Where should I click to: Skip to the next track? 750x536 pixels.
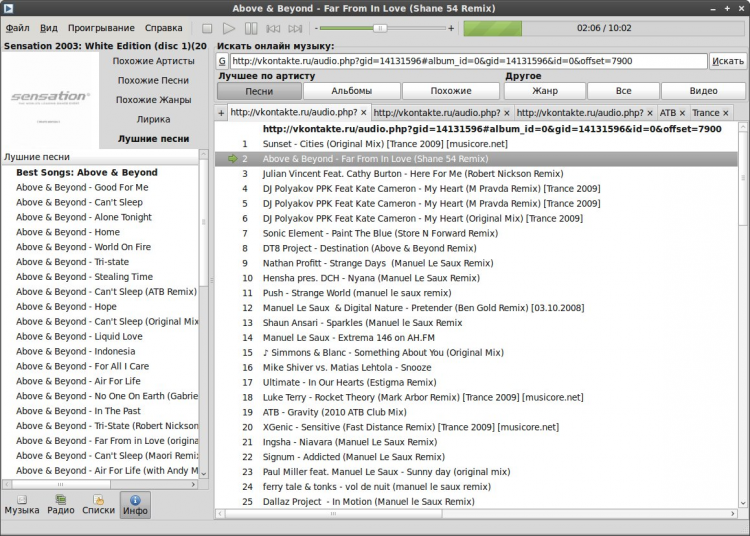295,29
